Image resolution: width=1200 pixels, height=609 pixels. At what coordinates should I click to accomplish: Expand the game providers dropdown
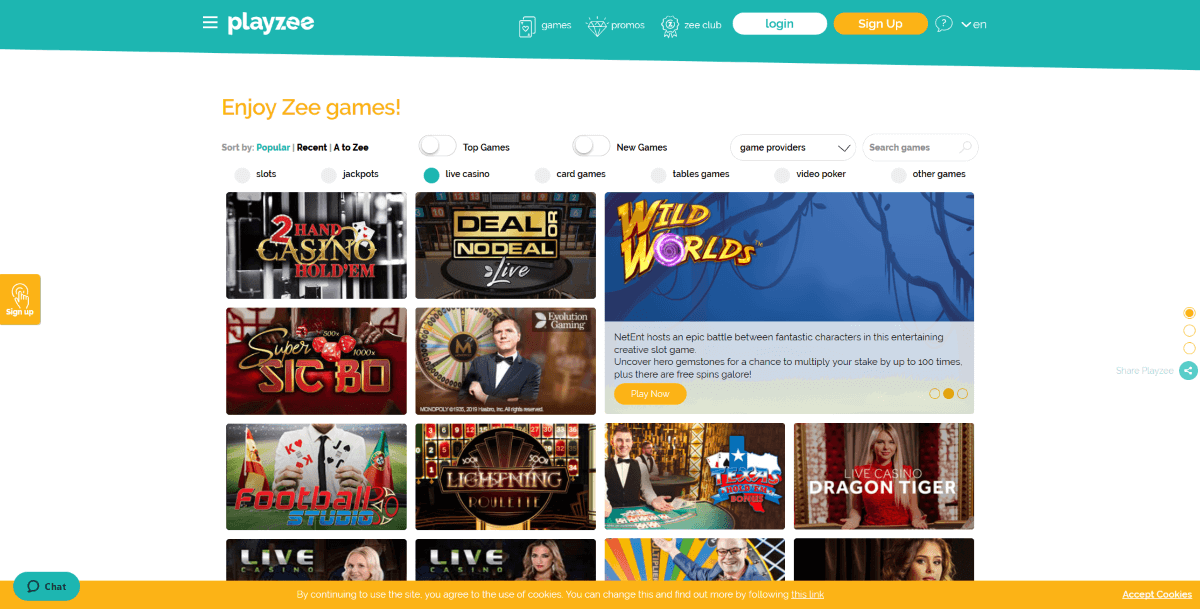[793, 147]
